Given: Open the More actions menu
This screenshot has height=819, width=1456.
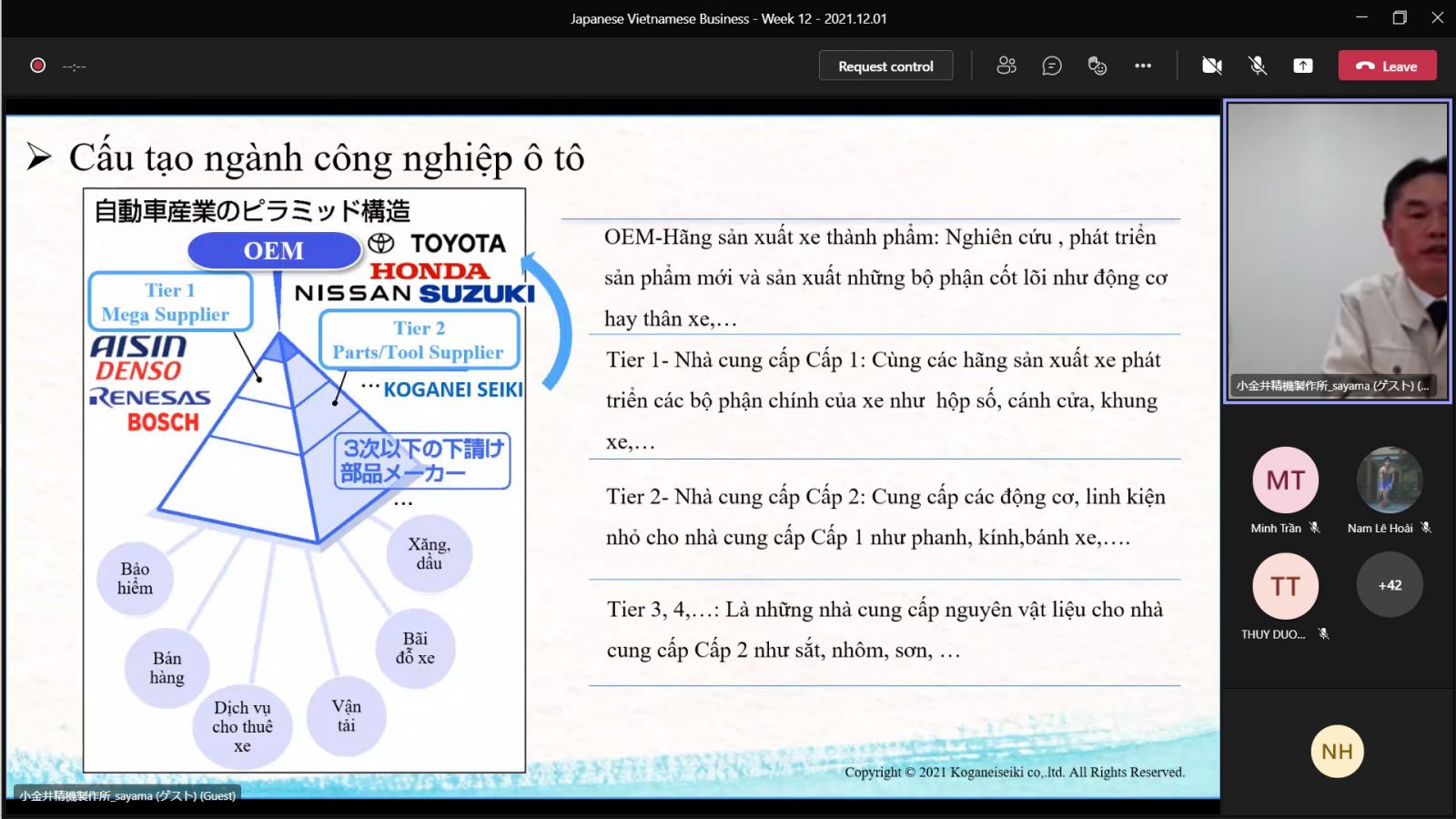Looking at the screenshot, I should click(x=1143, y=66).
